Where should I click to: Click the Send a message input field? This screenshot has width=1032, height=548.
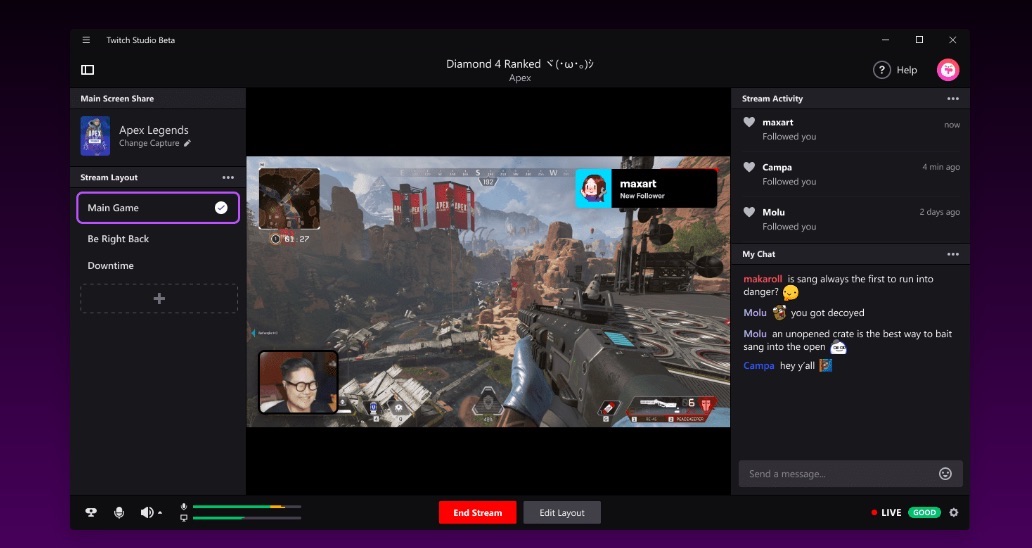850,474
